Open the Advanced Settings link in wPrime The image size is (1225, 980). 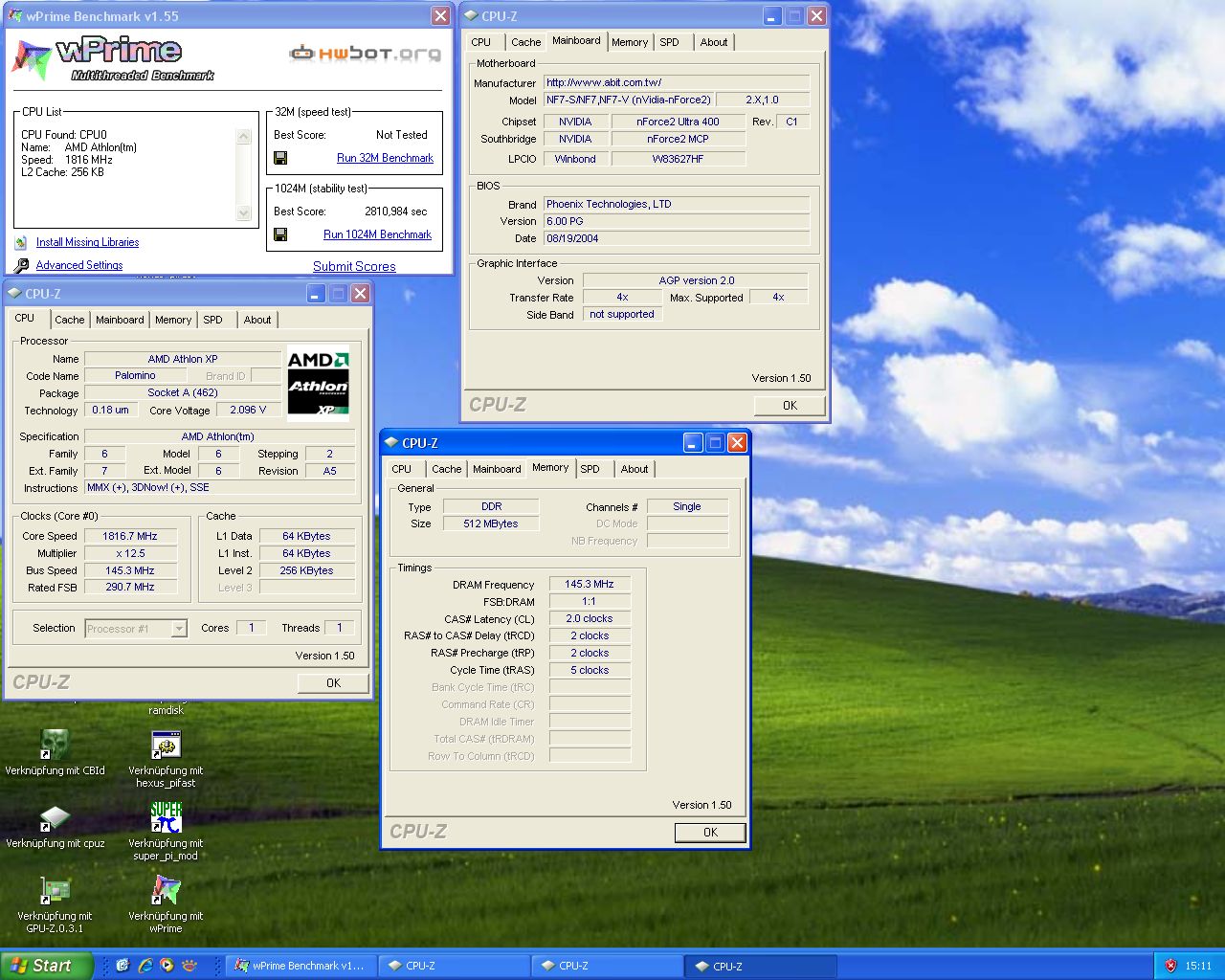pos(79,265)
